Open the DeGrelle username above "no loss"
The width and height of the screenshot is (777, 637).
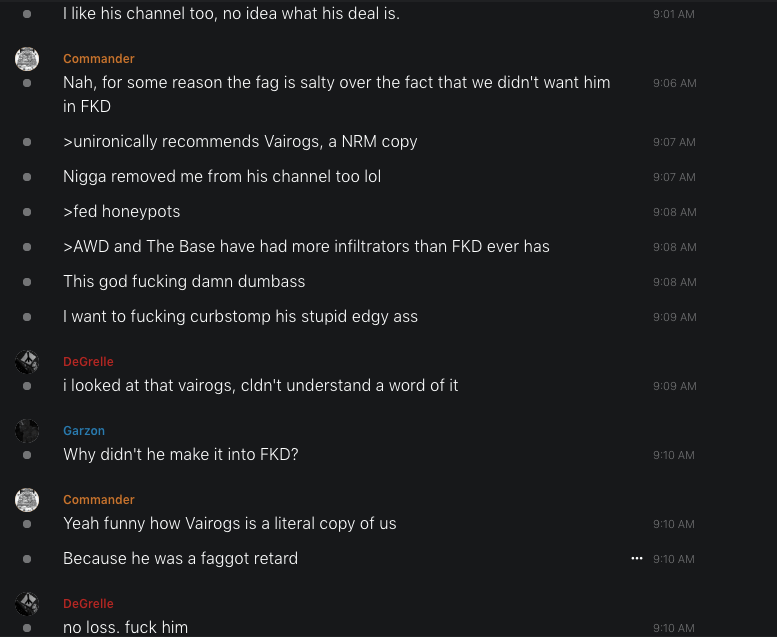coord(88,604)
